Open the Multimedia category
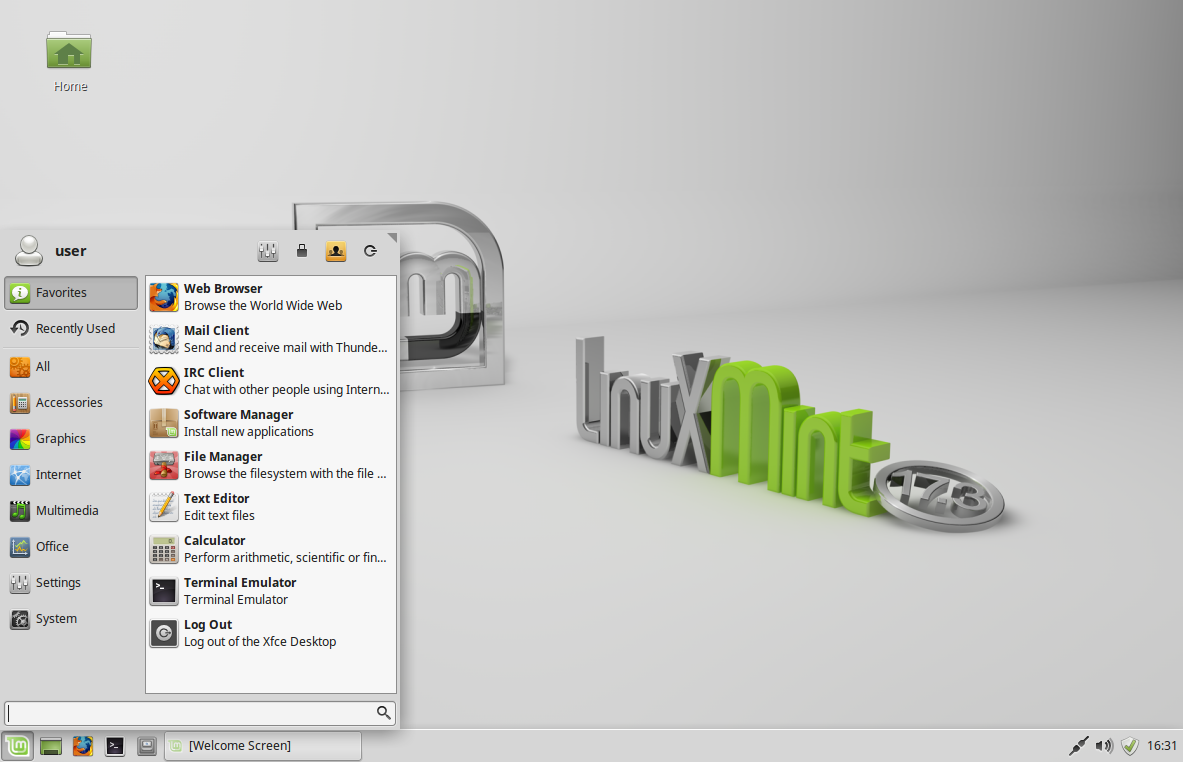 [x=71, y=511]
